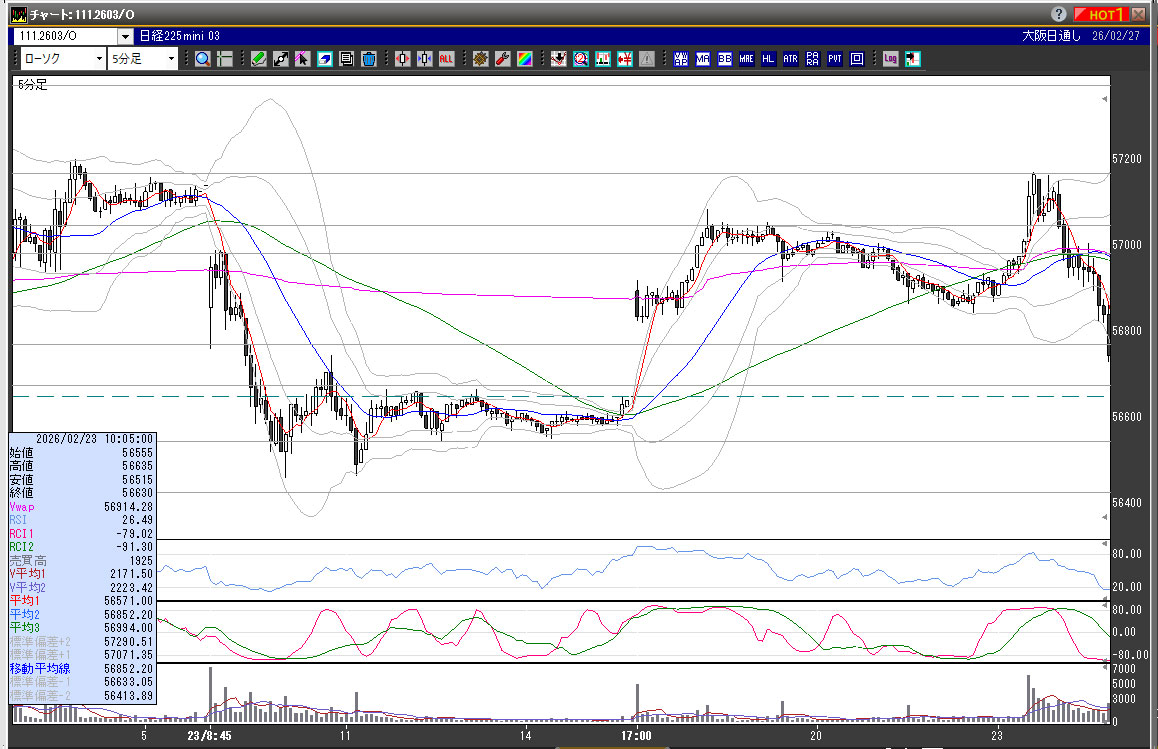Toggle the MA moving average indicator

point(703,59)
